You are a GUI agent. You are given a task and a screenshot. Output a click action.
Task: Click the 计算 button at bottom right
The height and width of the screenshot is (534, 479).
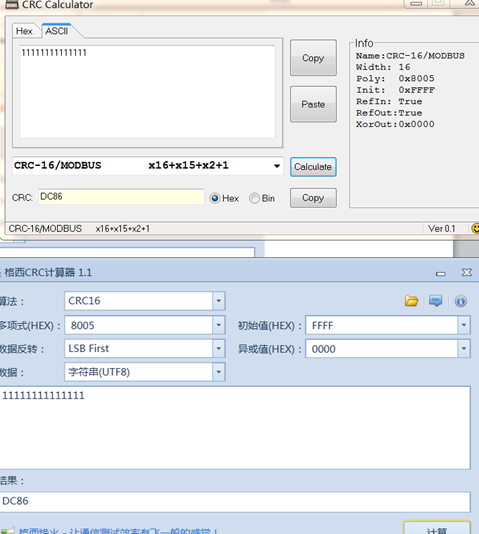tap(437, 528)
